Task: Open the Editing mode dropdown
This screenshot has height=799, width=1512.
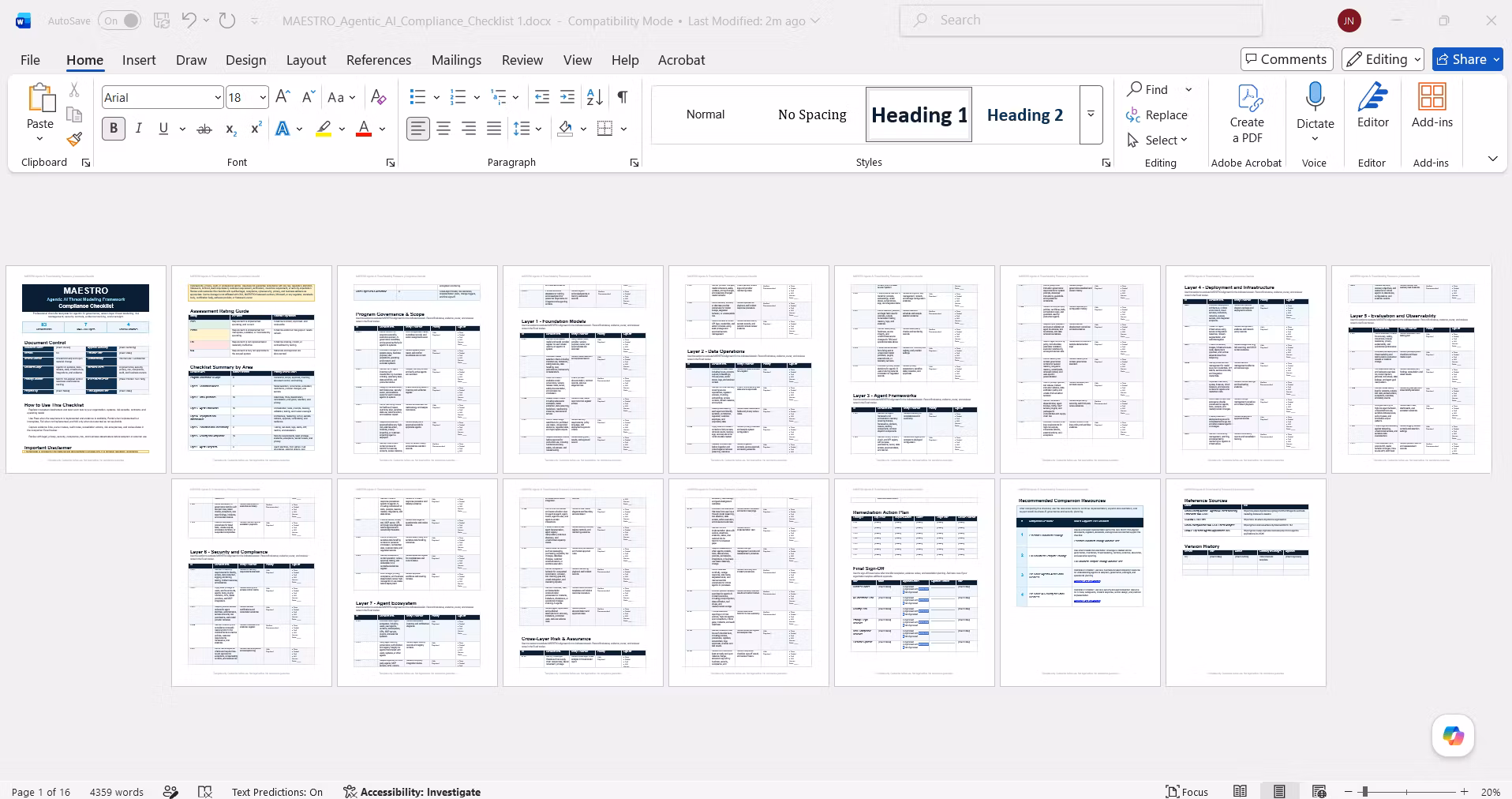Action: point(1384,59)
